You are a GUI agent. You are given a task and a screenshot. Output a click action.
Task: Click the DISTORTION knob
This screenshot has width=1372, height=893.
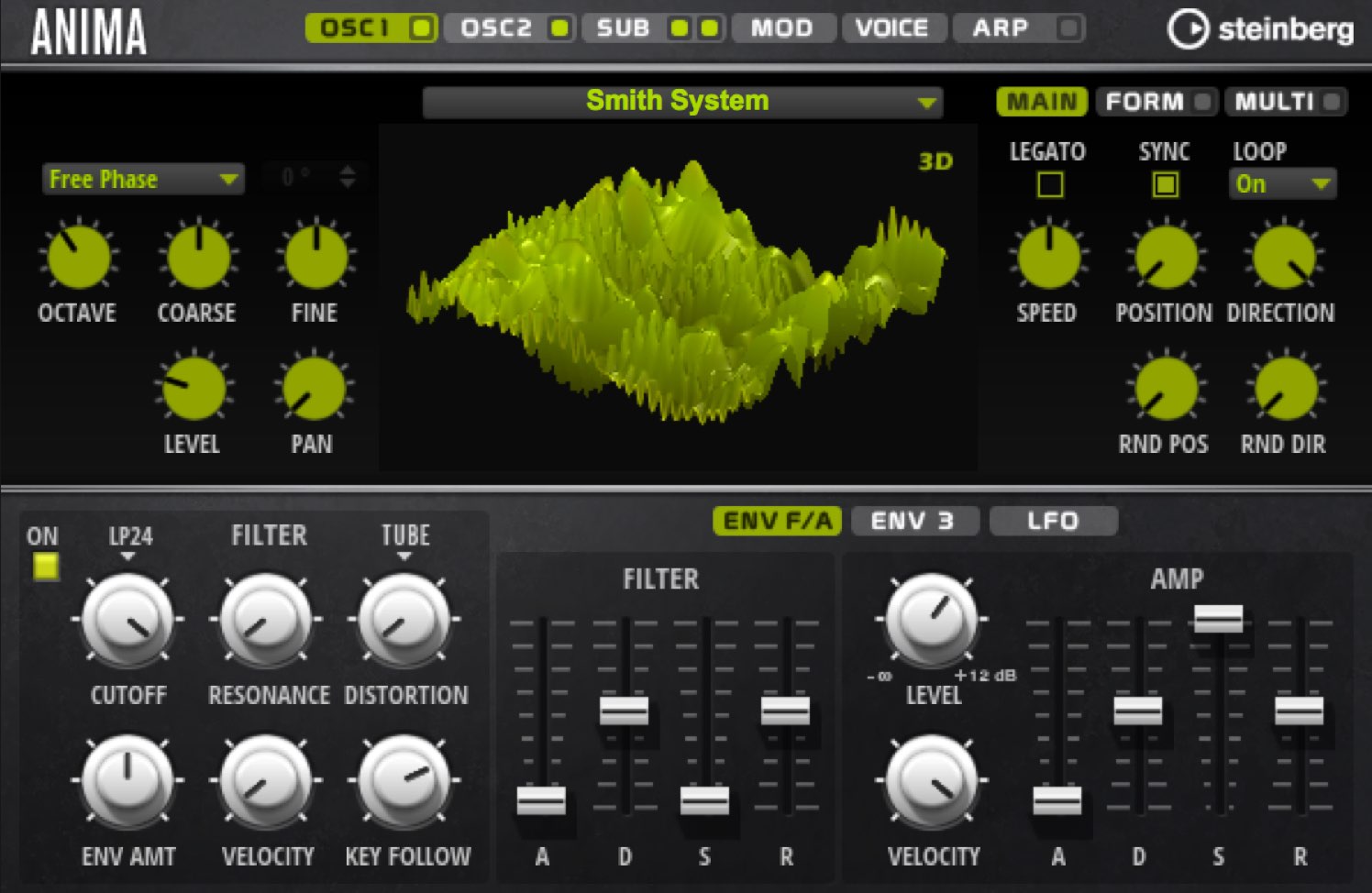point(404,620)
